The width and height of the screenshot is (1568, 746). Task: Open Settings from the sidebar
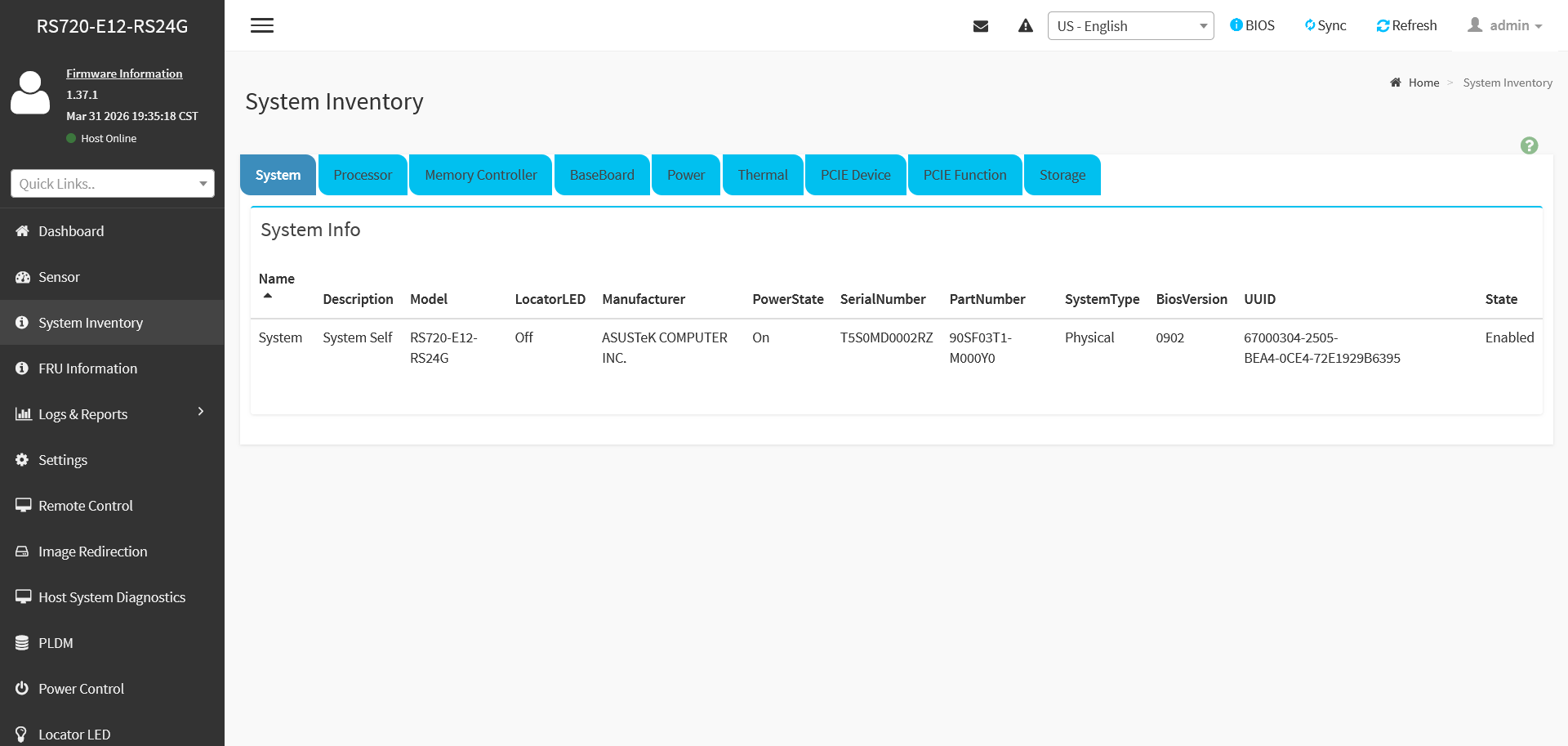pos(112,460)
